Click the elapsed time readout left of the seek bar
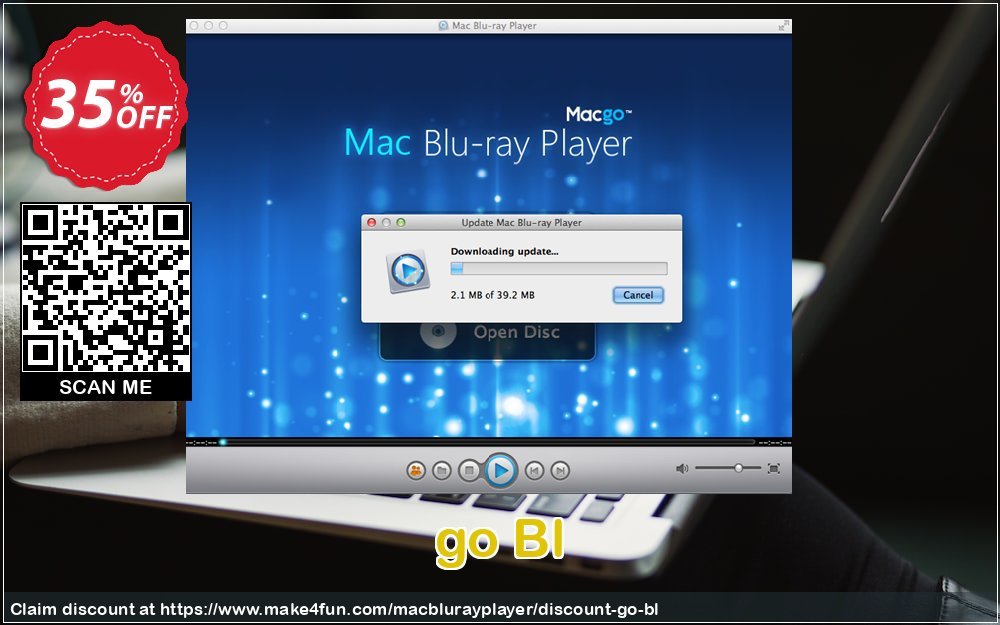 tap(202, 442)
